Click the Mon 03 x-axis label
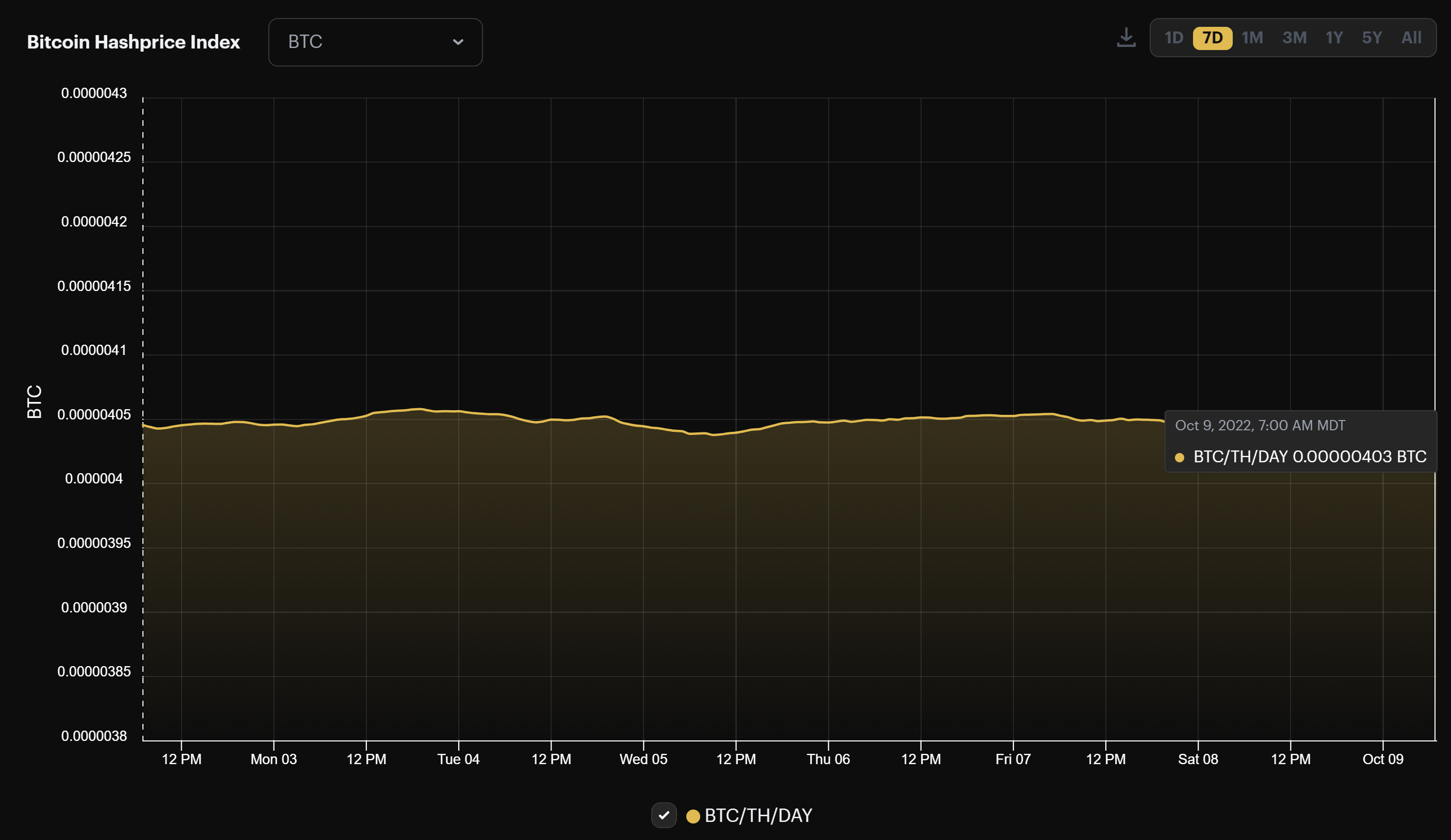This screenshot has width=1451, height=840. [273, 759]
